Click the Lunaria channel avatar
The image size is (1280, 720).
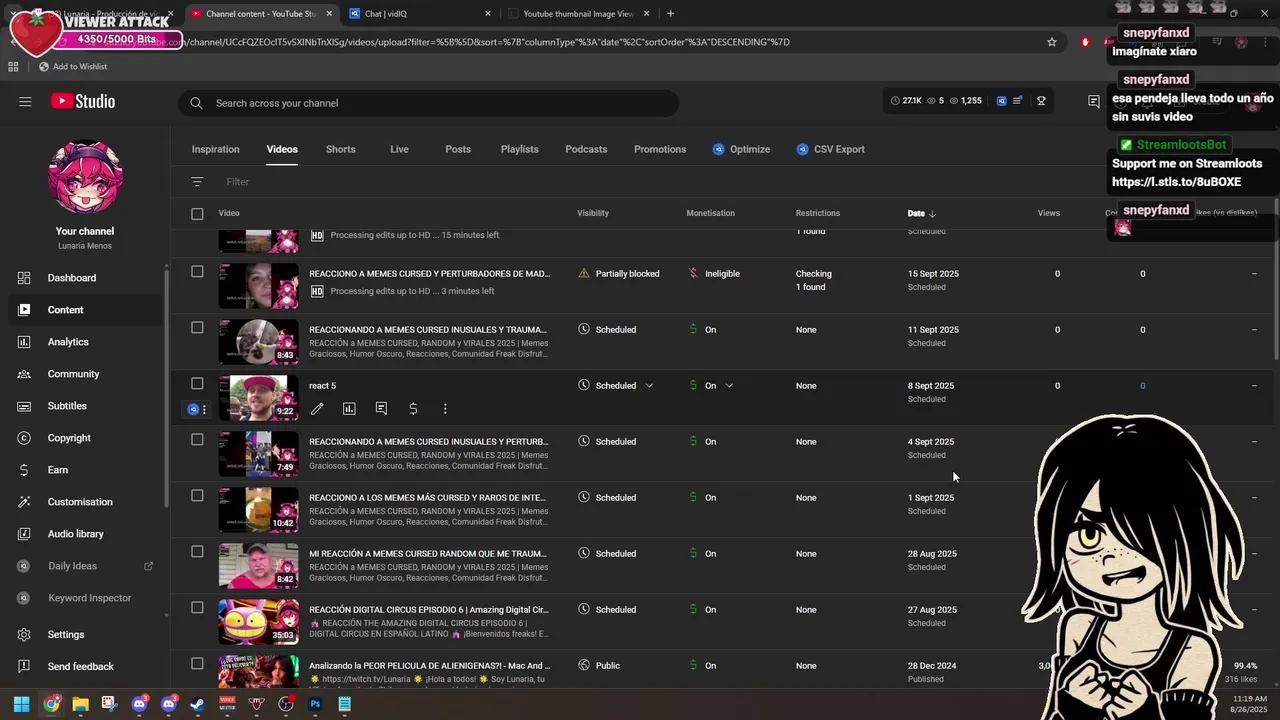point(85,177)
